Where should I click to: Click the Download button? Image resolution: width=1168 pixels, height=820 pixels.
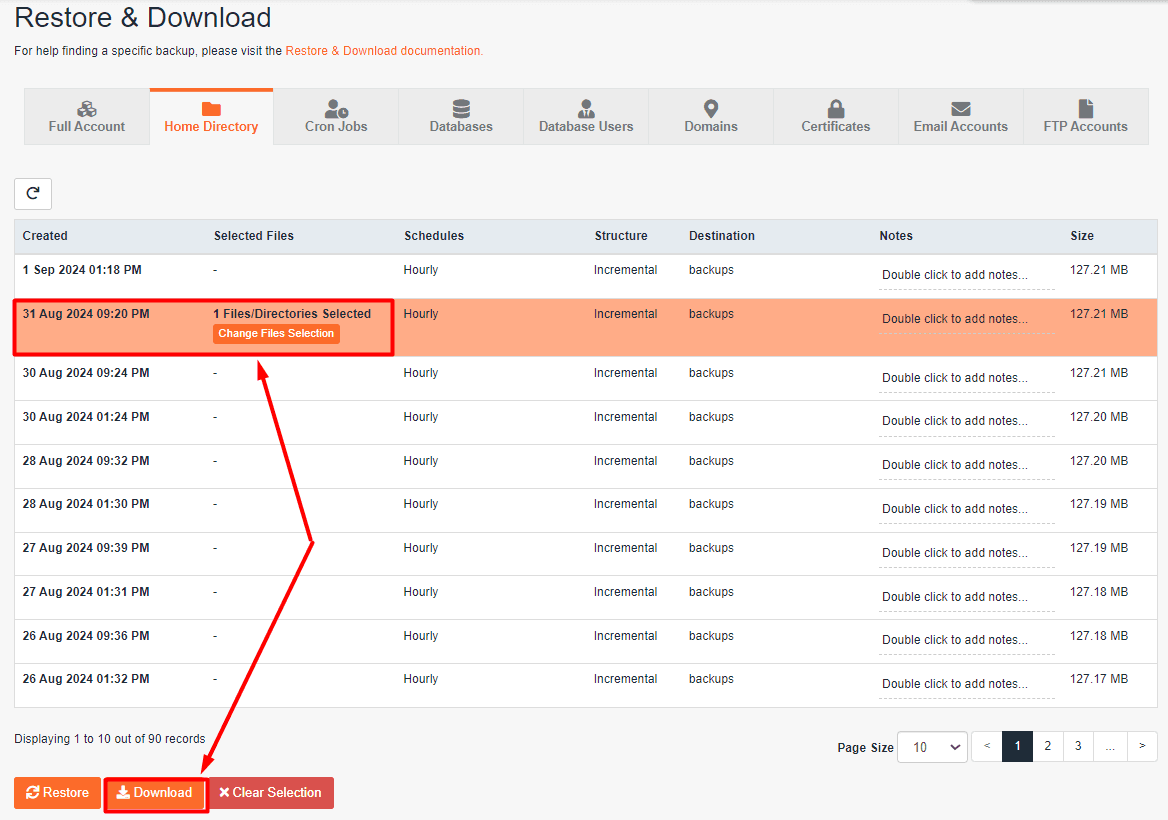coord(155,793)
